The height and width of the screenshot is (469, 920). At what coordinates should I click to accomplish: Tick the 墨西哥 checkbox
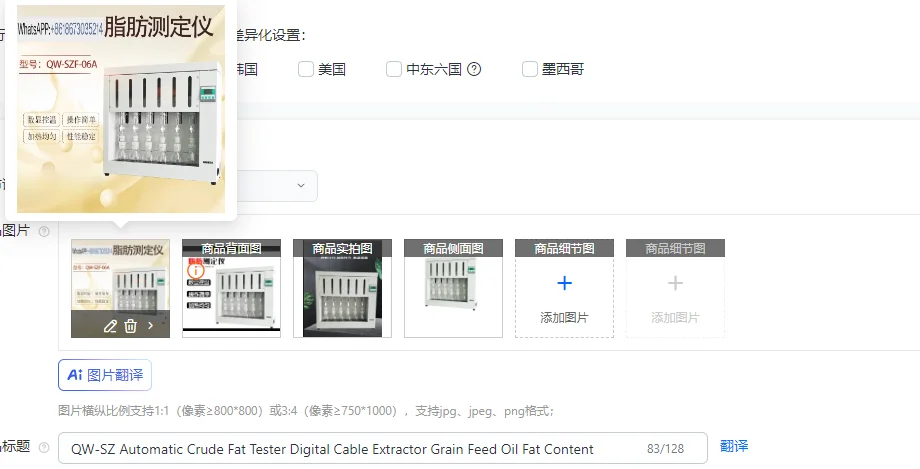[x=530, y=69]
